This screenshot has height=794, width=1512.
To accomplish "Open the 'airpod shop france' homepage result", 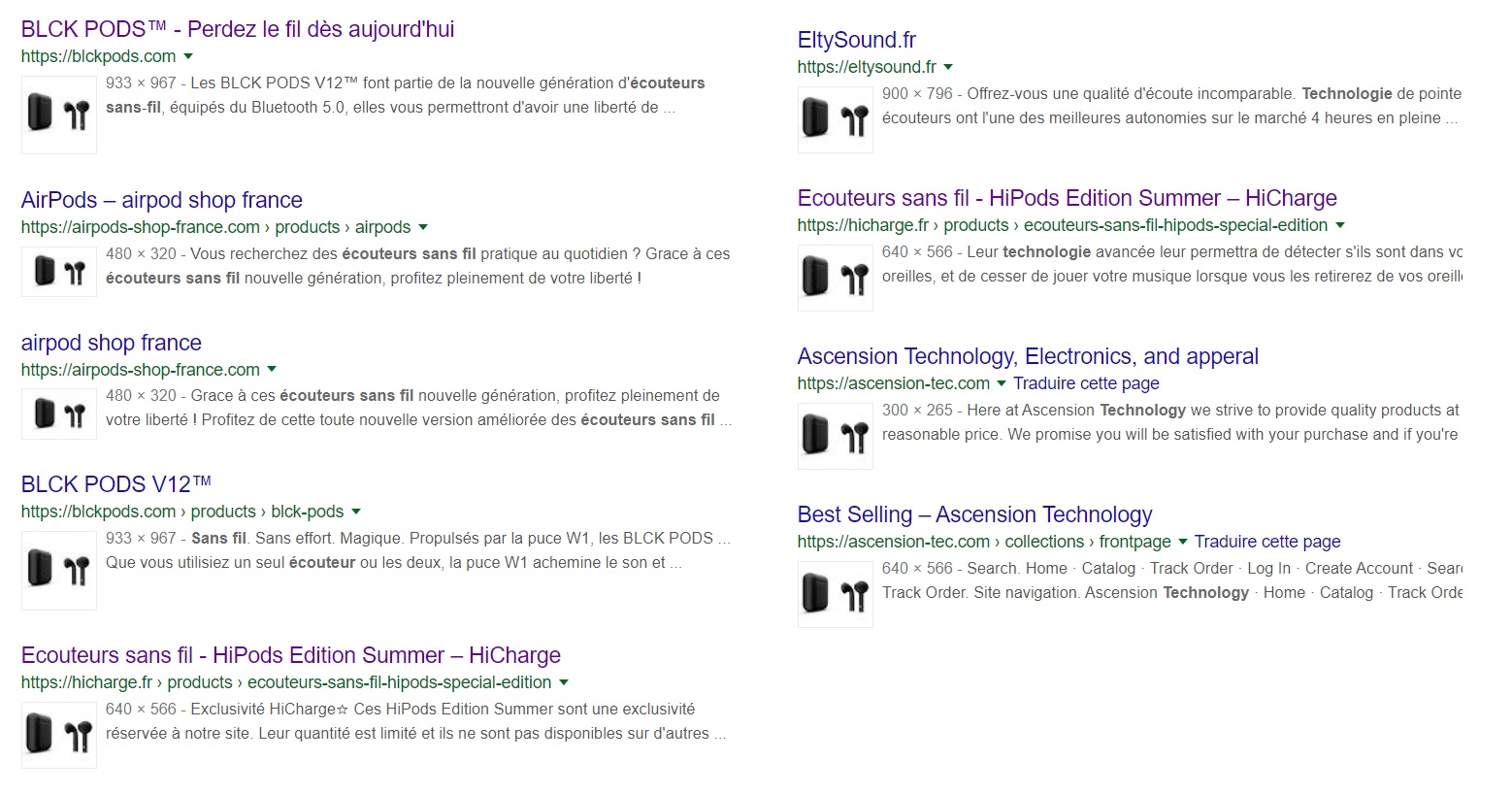I will tap(112, 343).
